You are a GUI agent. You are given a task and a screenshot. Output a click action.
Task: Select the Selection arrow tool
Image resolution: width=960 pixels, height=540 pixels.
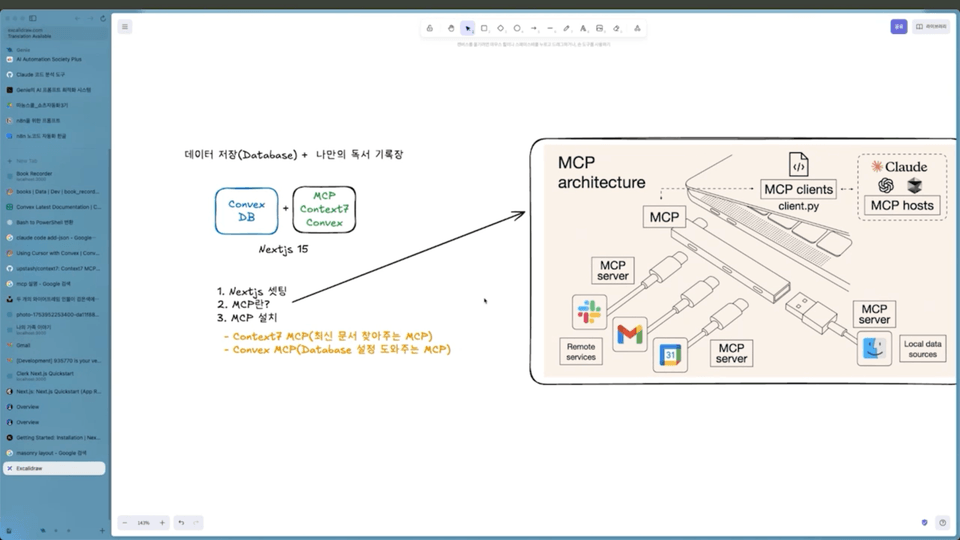(468, 28)
